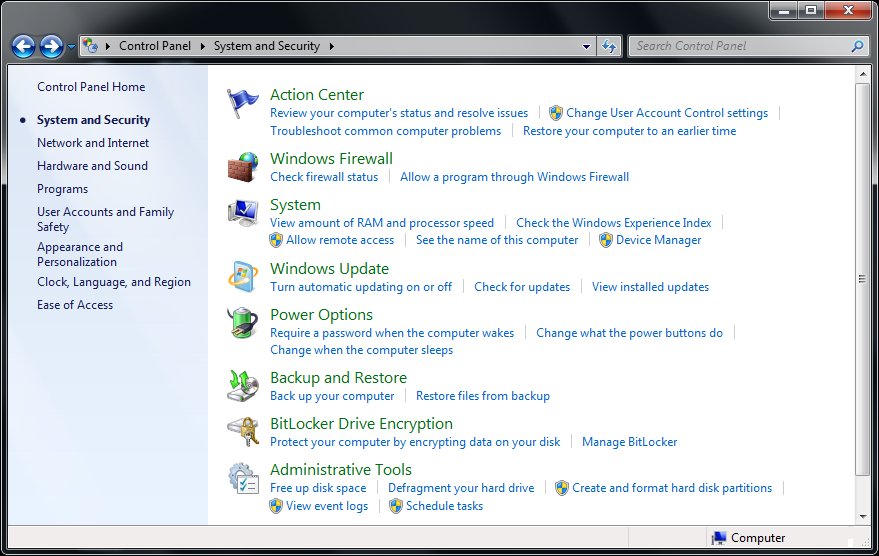The height and width of the screenshot is (556, 879).
Task: Click the Power Options battery icon
Action: click(242, 323)
